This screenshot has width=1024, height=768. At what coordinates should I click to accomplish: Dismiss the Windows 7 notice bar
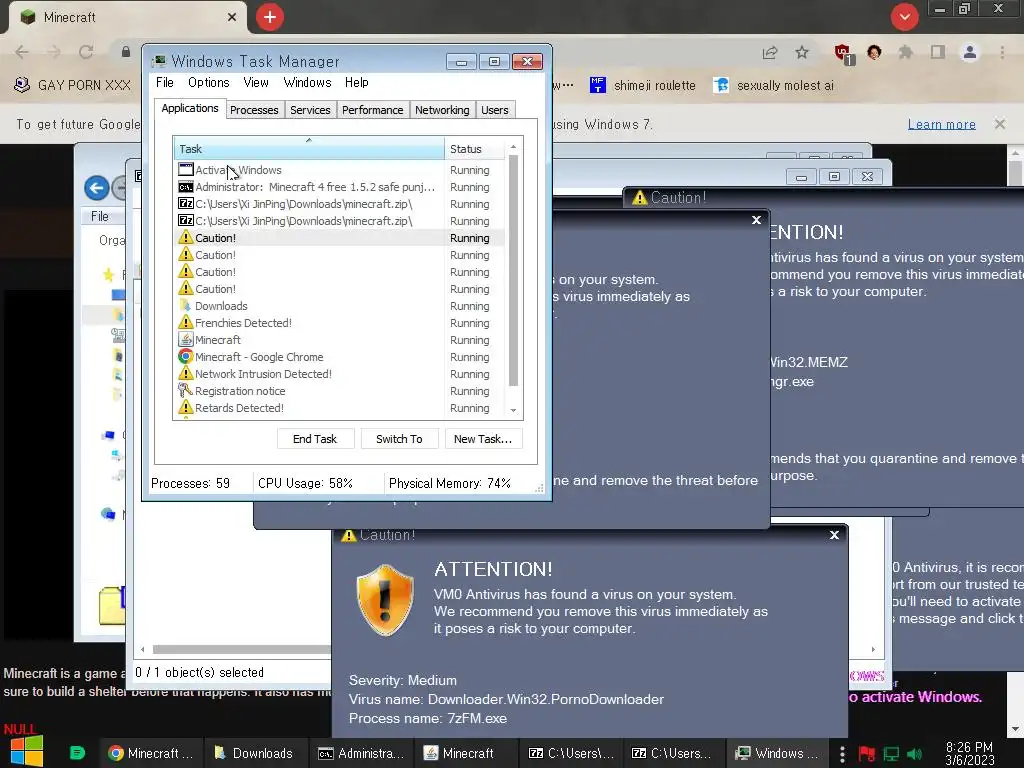pyautogui.click(x=999, y=123)
